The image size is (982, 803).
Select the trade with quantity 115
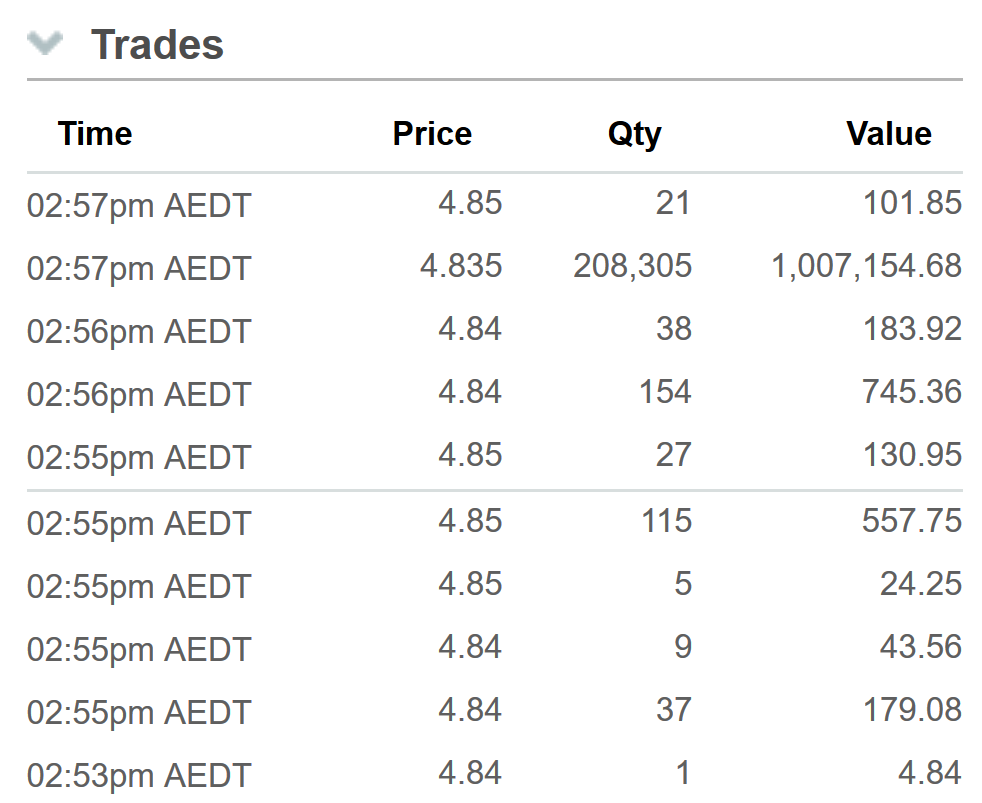[495, 522]
